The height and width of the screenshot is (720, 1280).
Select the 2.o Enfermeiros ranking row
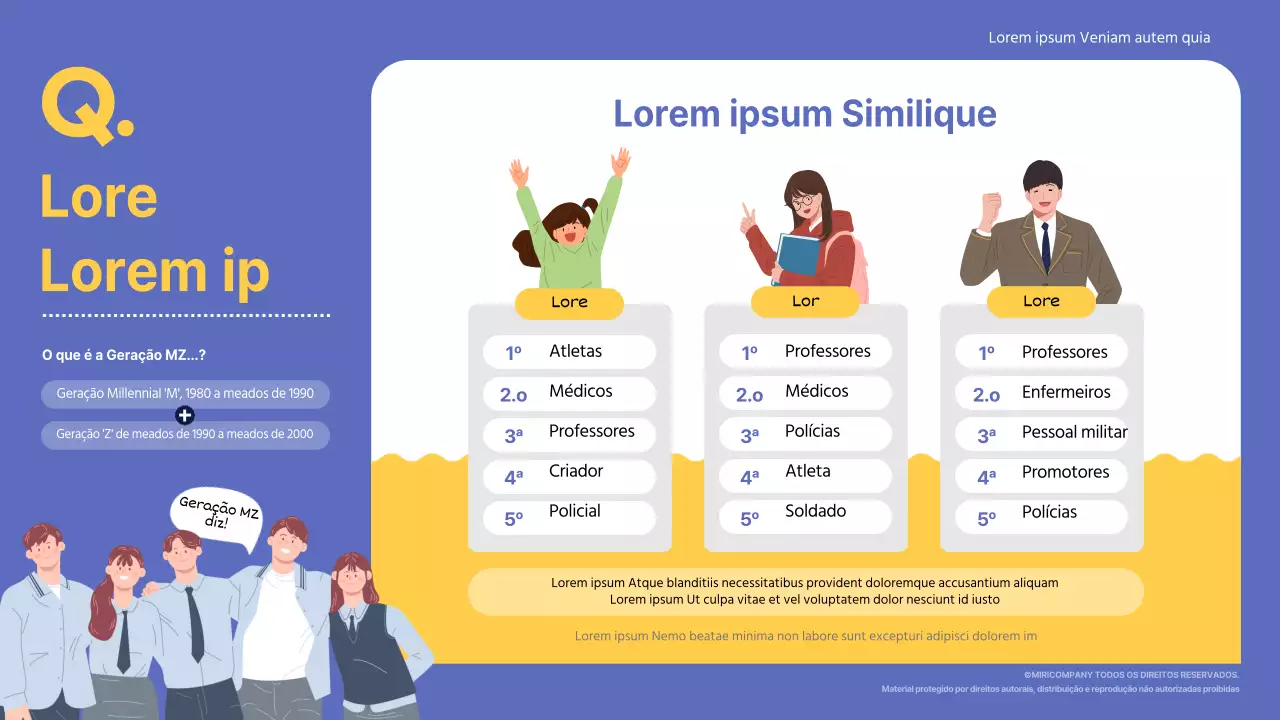[x=1041, y=393]
